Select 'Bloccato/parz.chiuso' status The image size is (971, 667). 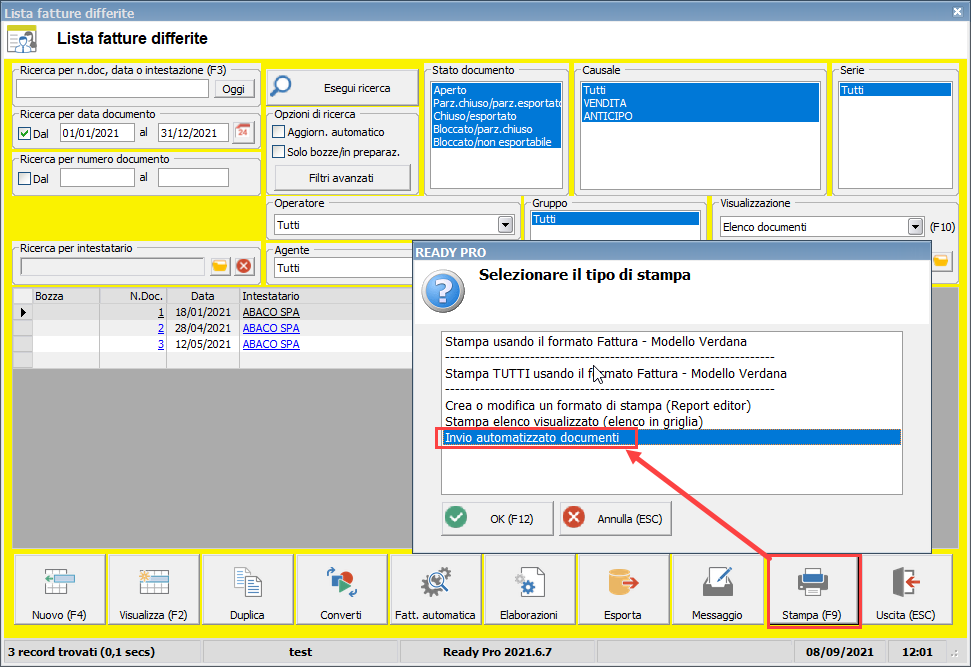click(x=497, y=129)
